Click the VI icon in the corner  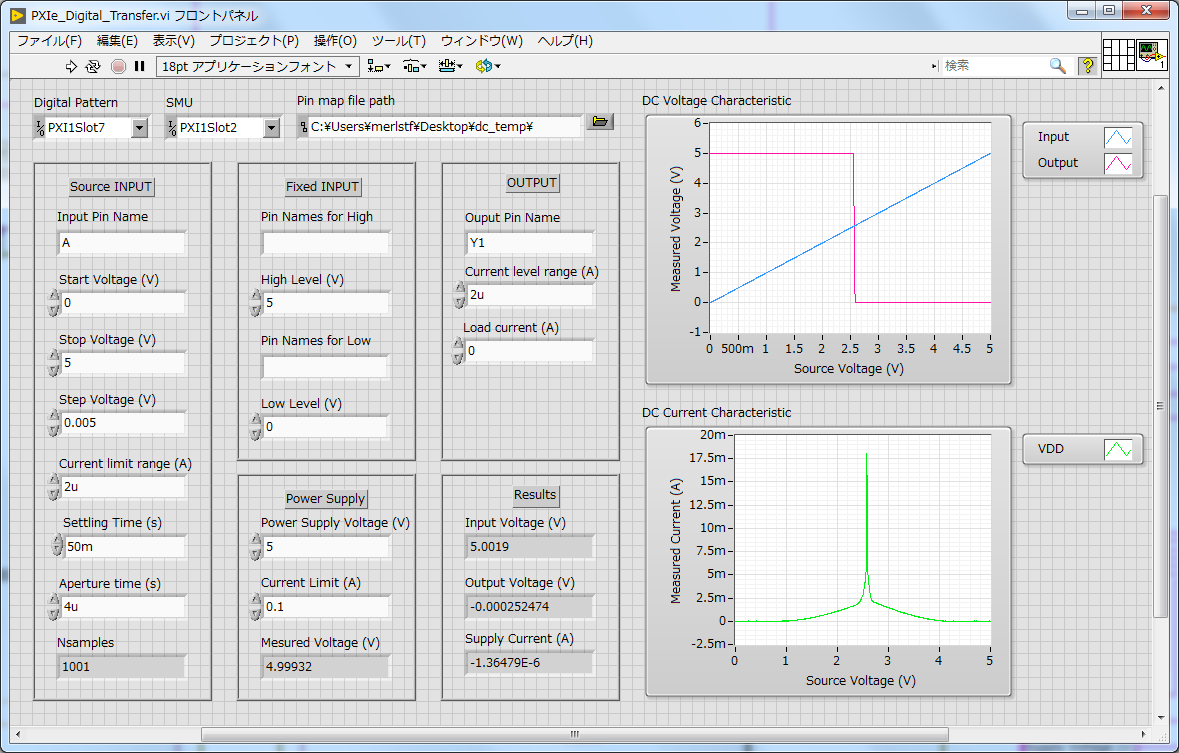[x=1151, y=54]
